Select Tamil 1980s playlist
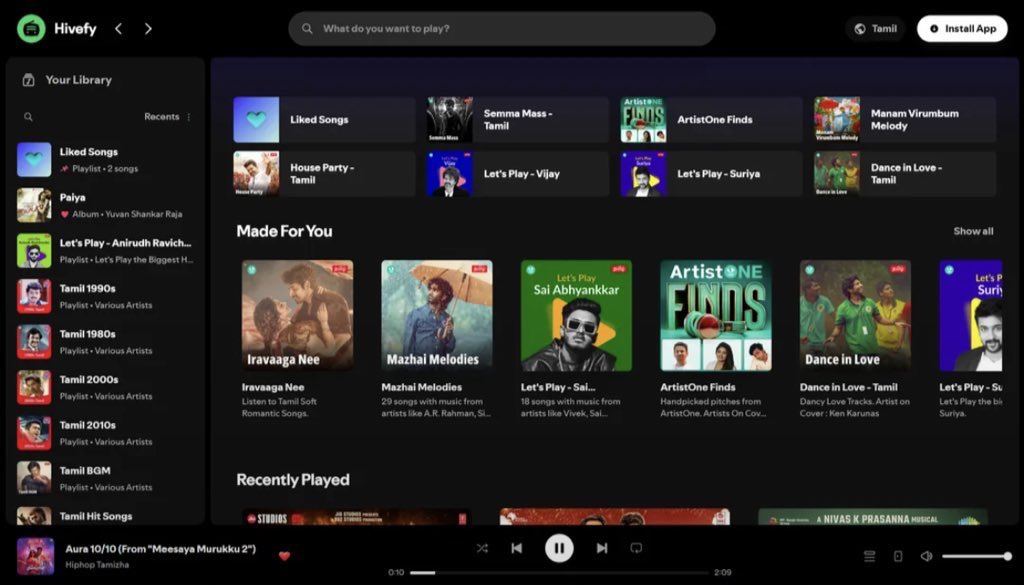Image resolution: width=1024 pixels, height=585 pixels. 106,342
